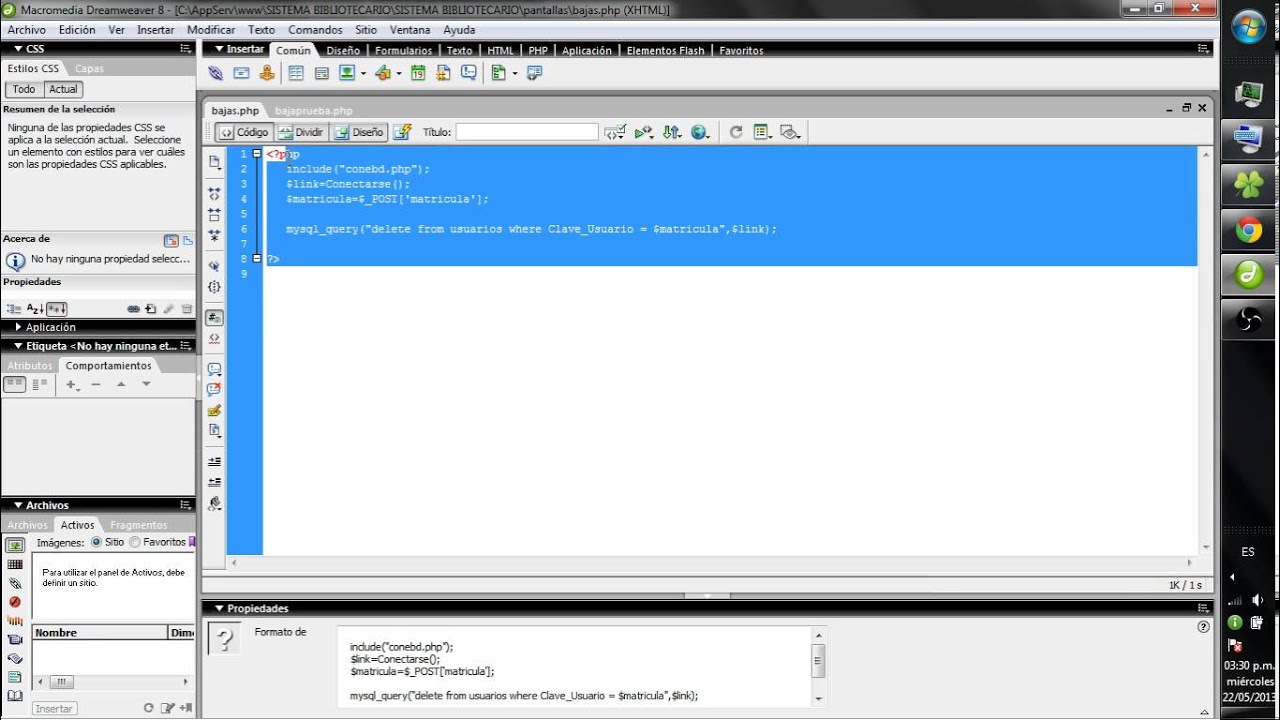
Task: Insert a comment from the Común toolbar
Action: 469,73
